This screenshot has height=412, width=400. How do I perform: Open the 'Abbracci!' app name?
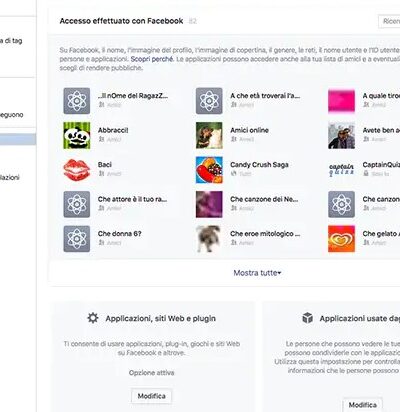click(x=113, y=130)
